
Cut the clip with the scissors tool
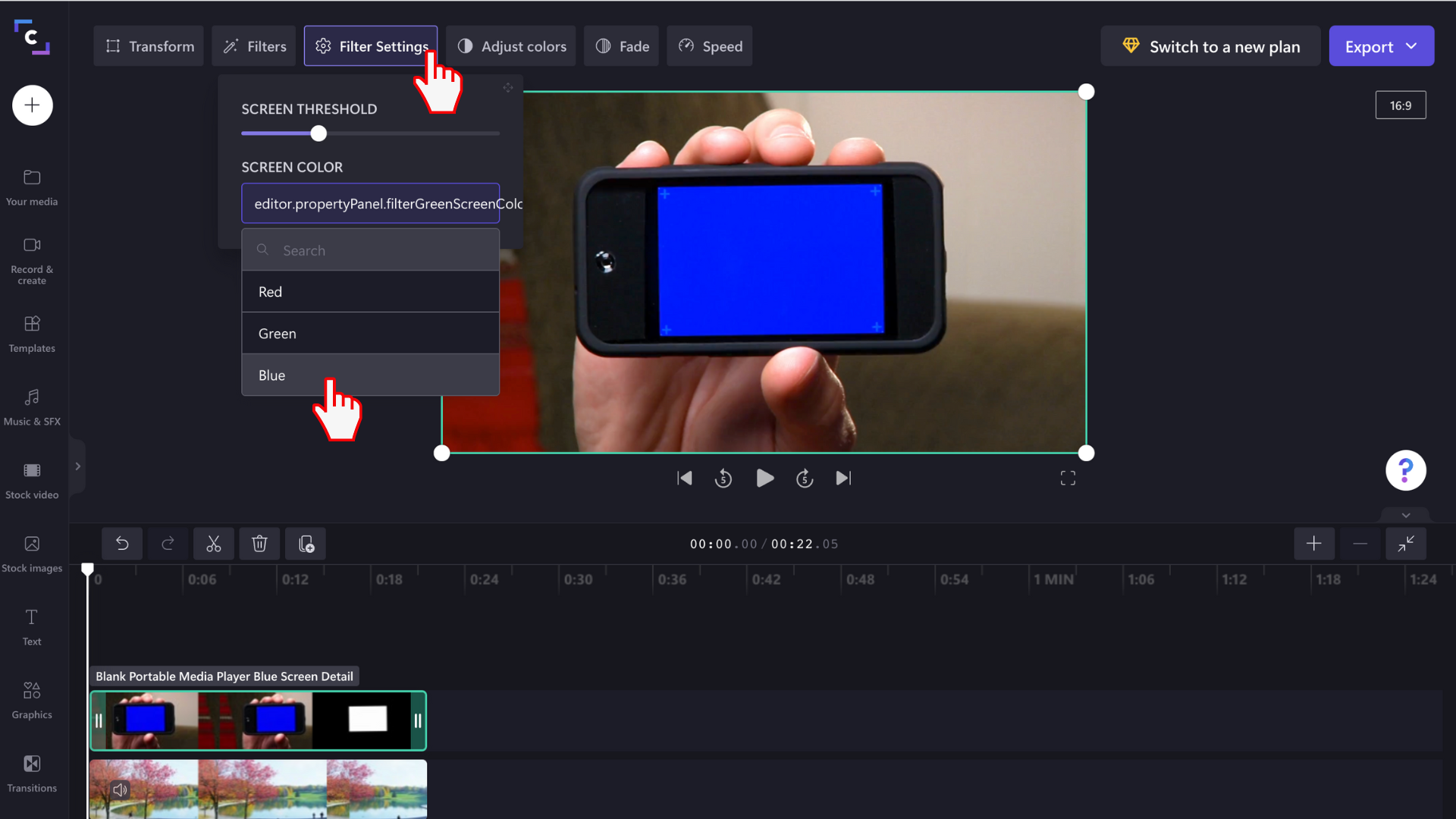coord(213,543)
